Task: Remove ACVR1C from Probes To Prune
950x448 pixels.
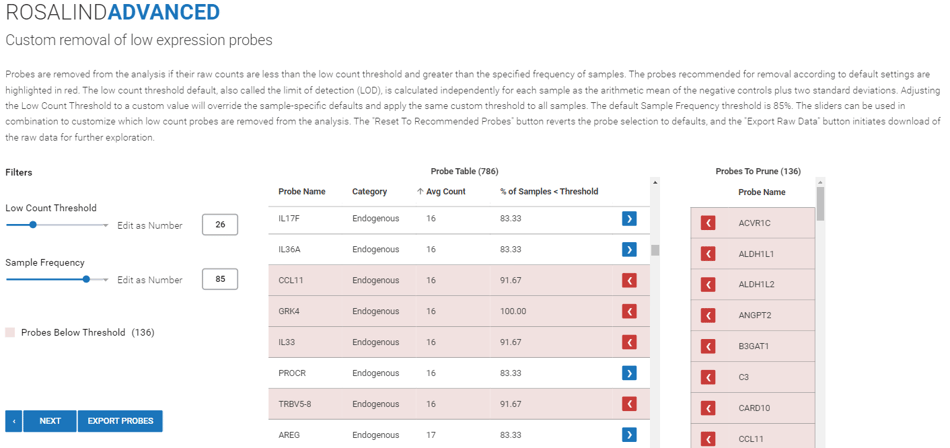Action: pos(708,223)
